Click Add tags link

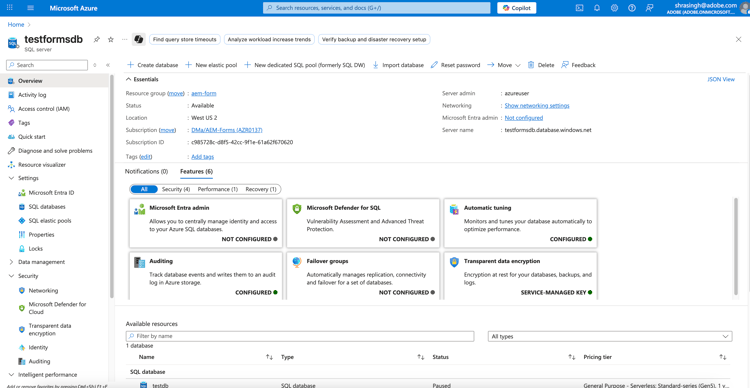(x=202, y=156)
